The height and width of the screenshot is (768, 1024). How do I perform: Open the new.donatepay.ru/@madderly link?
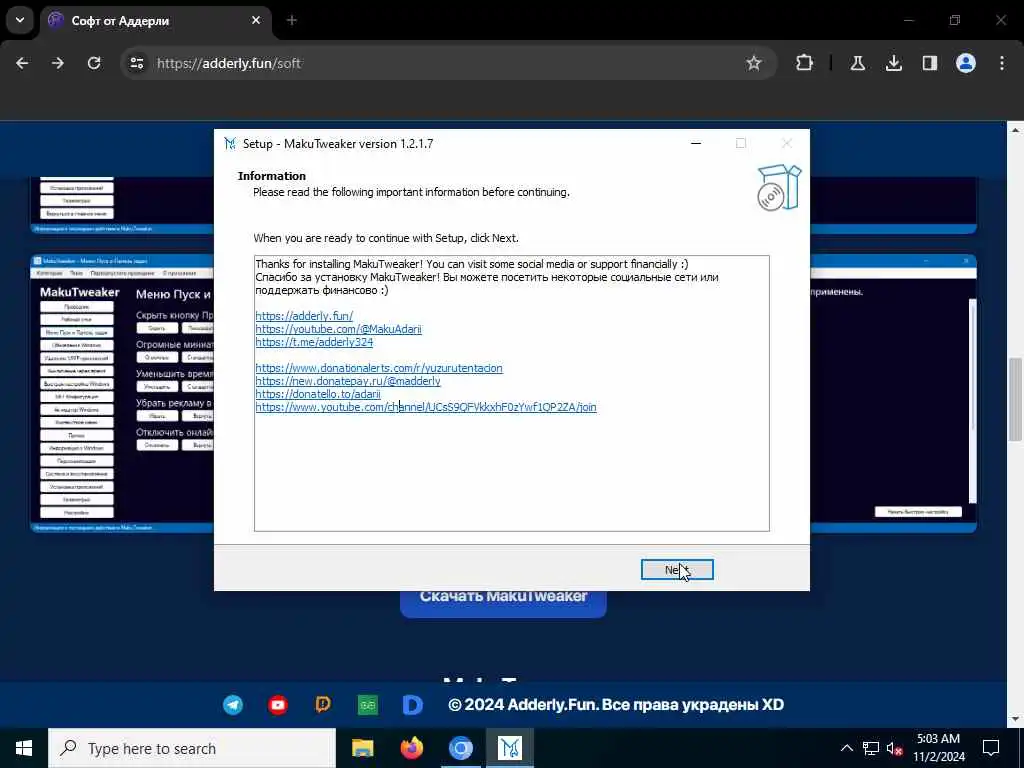(x=348, y=381)
